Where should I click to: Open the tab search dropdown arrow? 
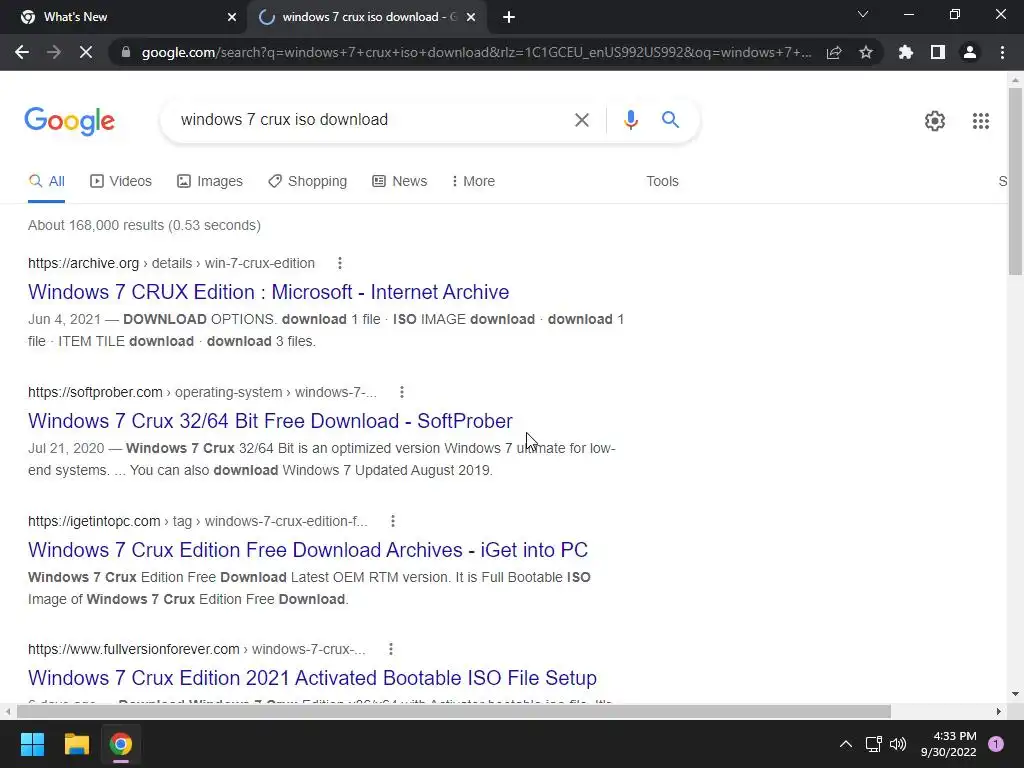click(x=863, y=14)
